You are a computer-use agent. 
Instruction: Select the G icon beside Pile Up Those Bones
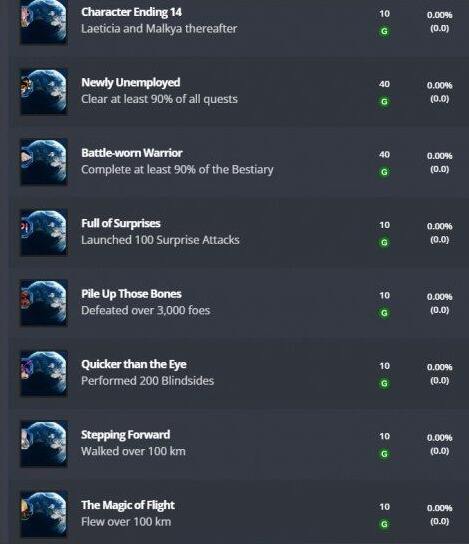(384, 313)
